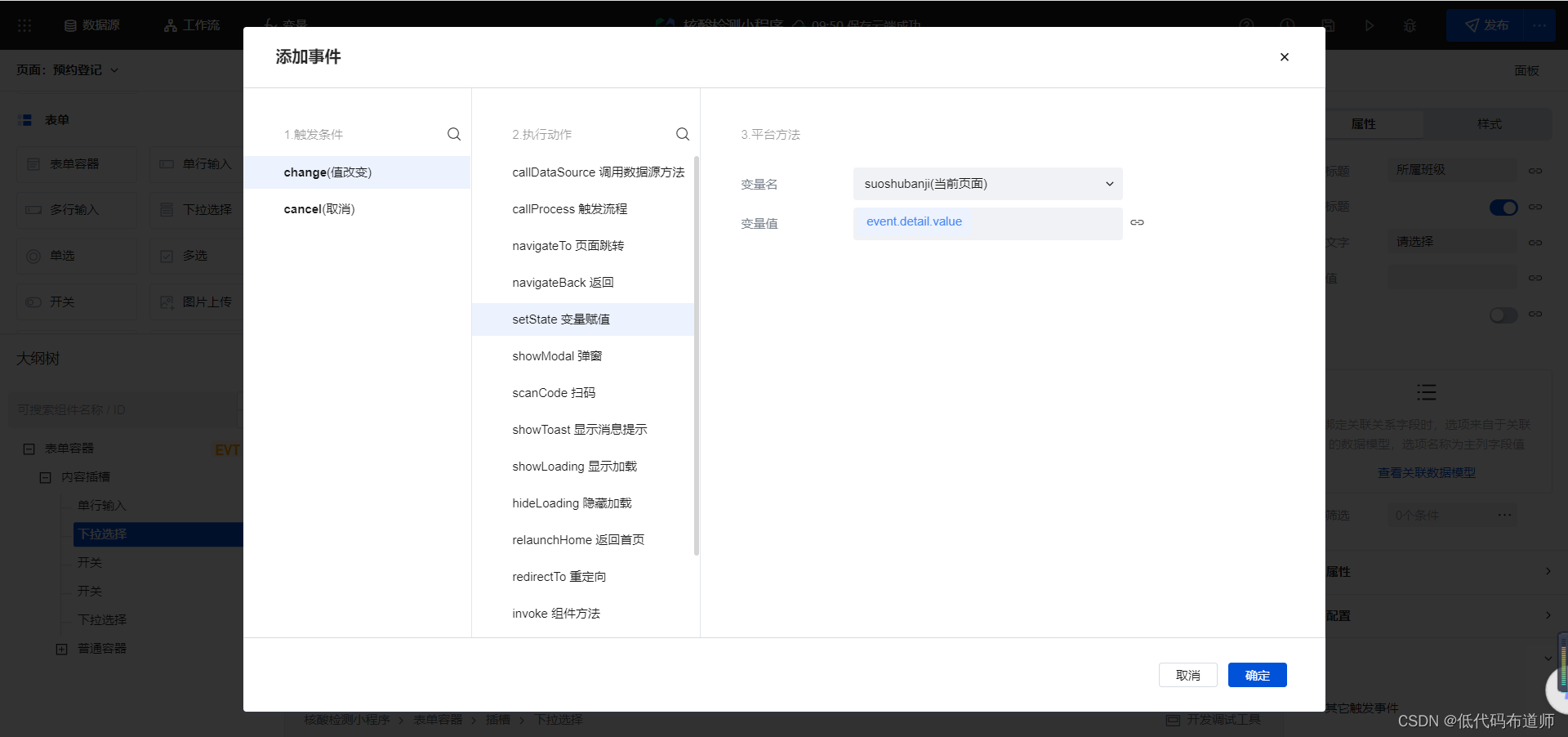Open the 工作流 menu in top bar

click(192, 25)
